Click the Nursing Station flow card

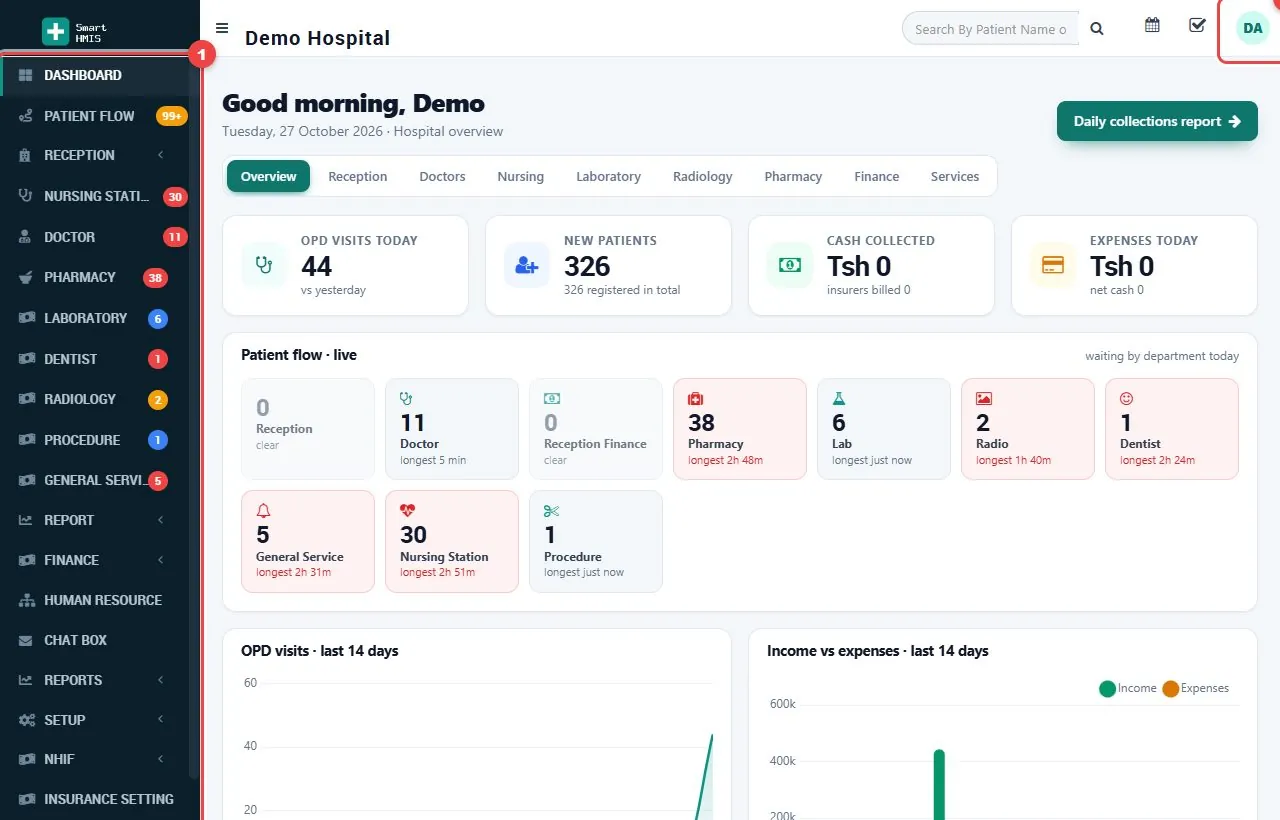tap(452, 541)
